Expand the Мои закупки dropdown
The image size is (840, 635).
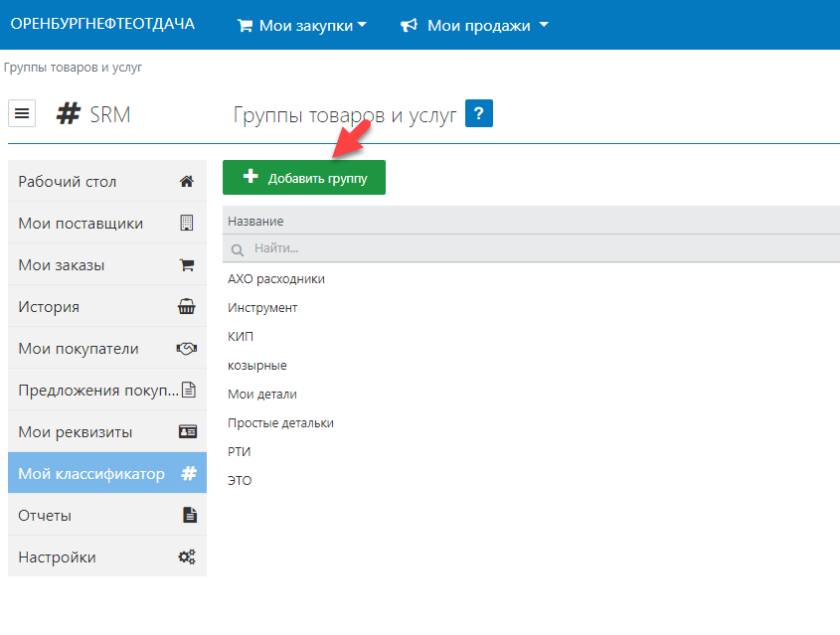[302, 26]
